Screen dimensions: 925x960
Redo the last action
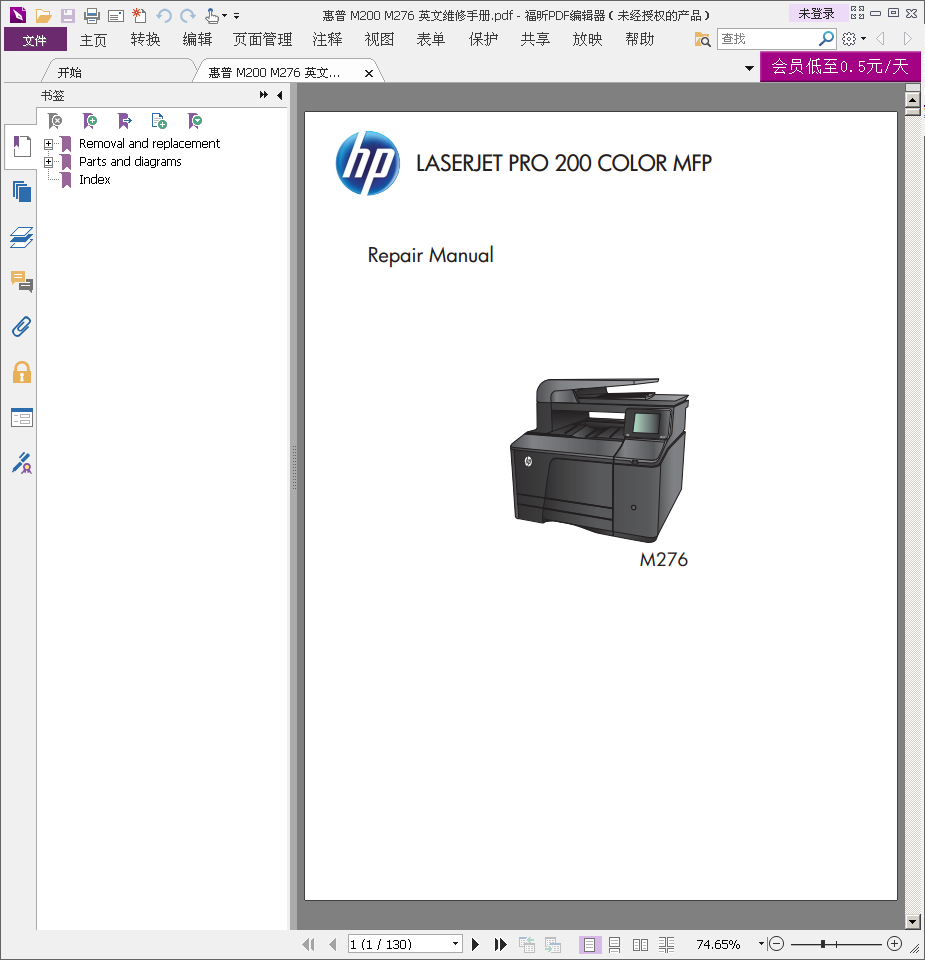pyautogui.click(x=188, y=15)
